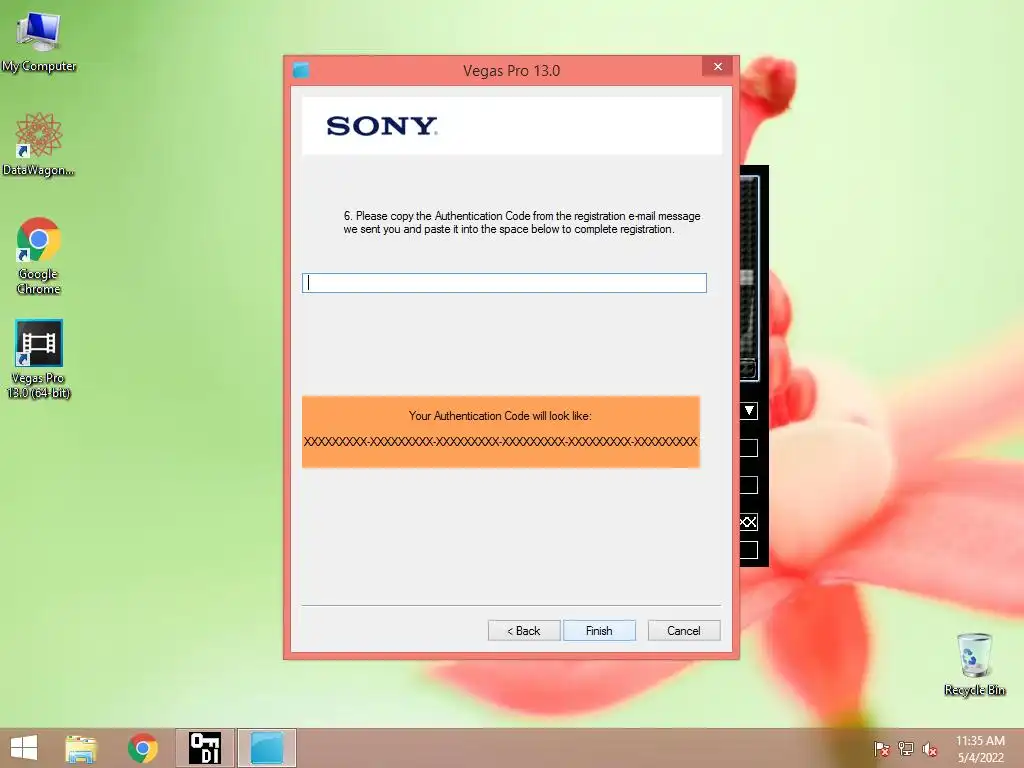Open the Windows Start button
1024x768 pixels.
coord(24,748)
